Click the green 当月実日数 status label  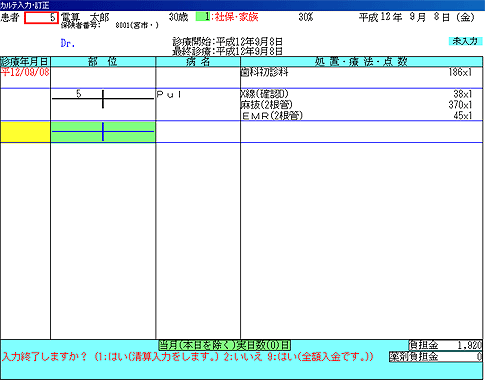[x=224, y=345]
